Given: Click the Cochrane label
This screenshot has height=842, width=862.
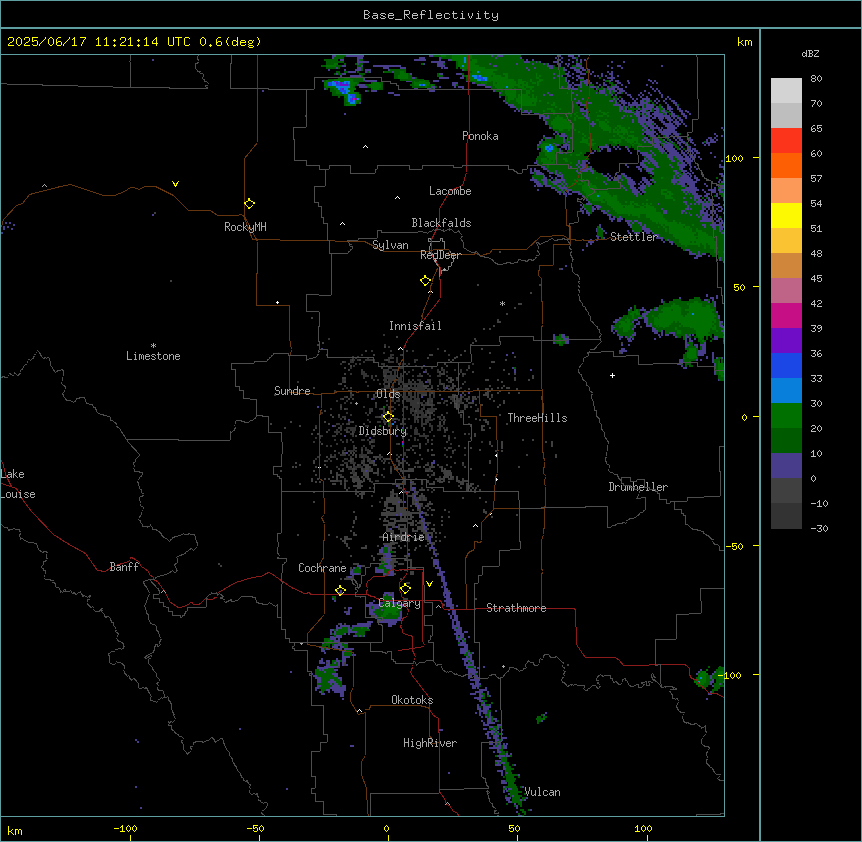Looking at the screenshot, I should pyautogui.click(x=322, y=568).
